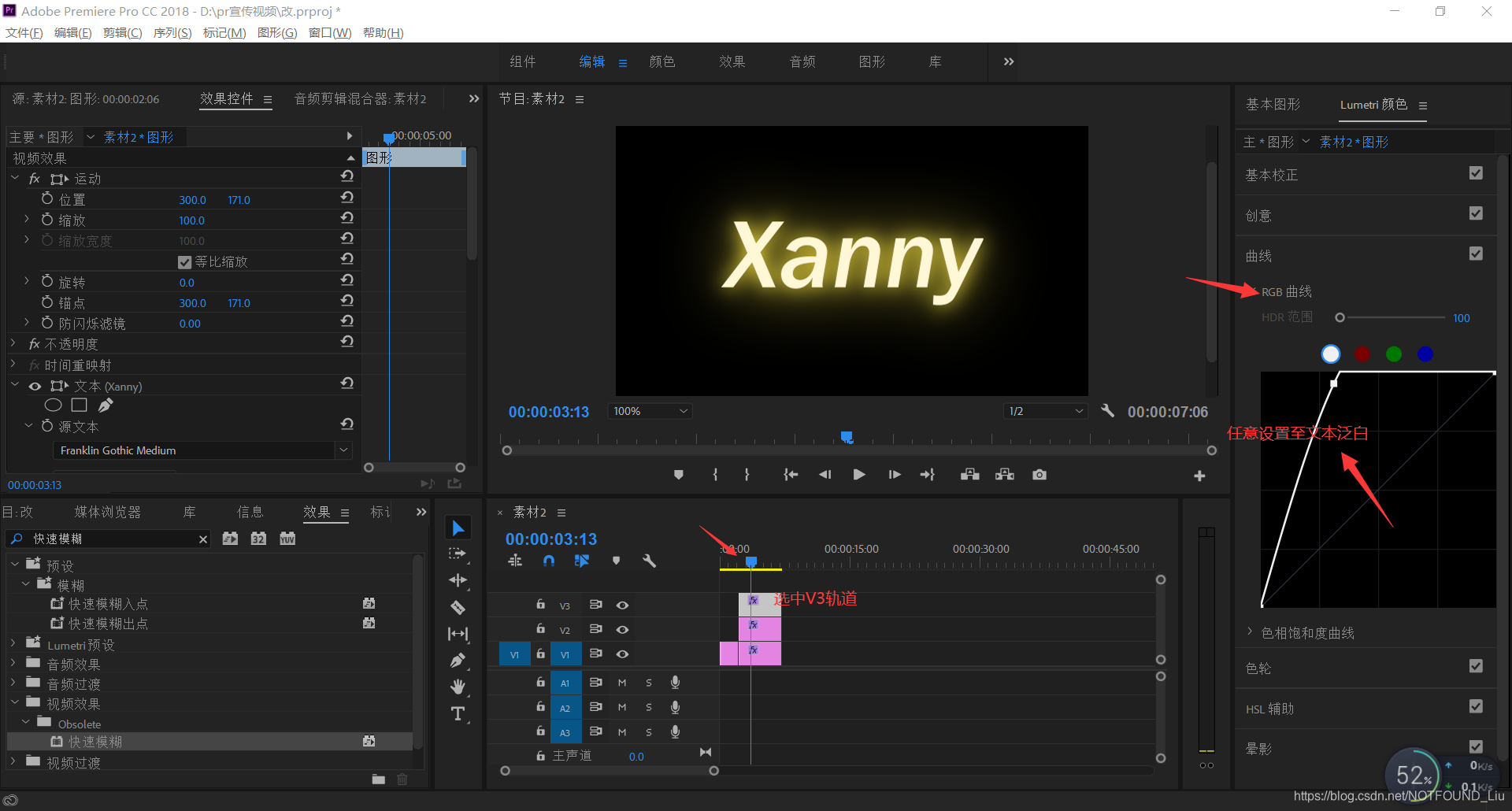
Task: Click the Extract button in program monitor
Action: (1005, 475)
